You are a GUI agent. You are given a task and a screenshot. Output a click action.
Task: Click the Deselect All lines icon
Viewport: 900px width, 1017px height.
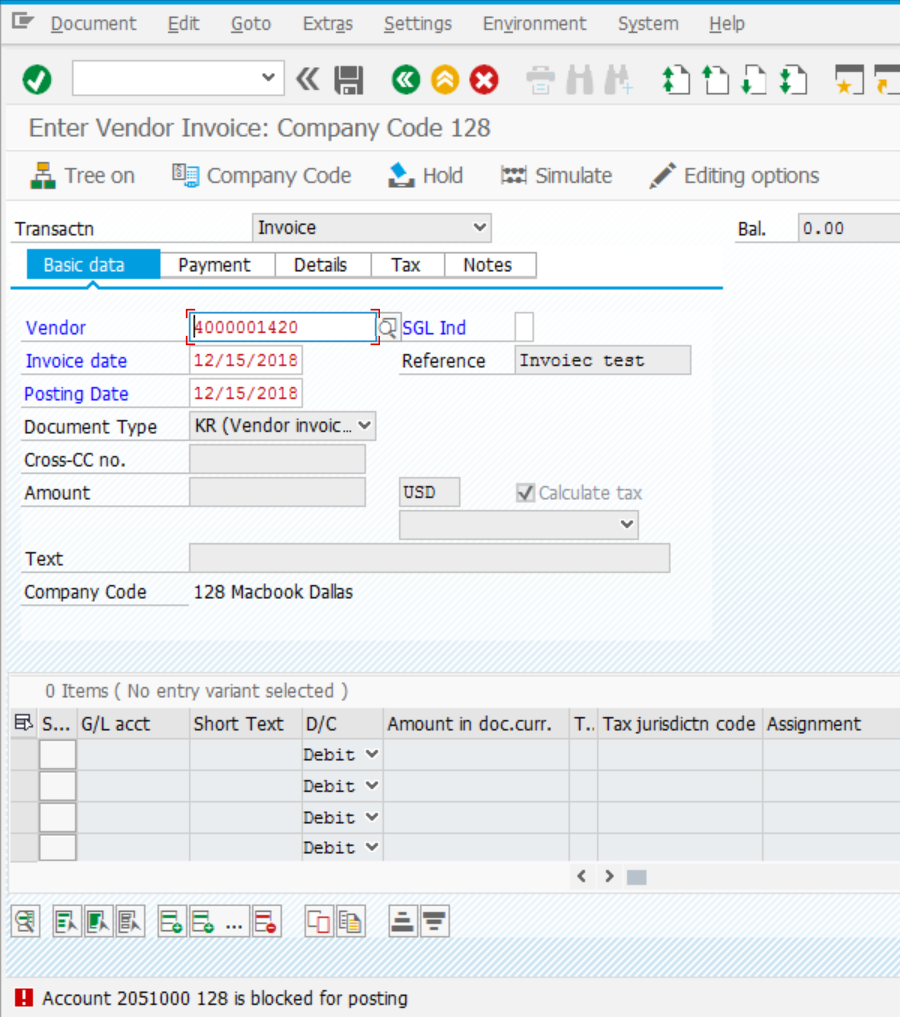[130, 921]
